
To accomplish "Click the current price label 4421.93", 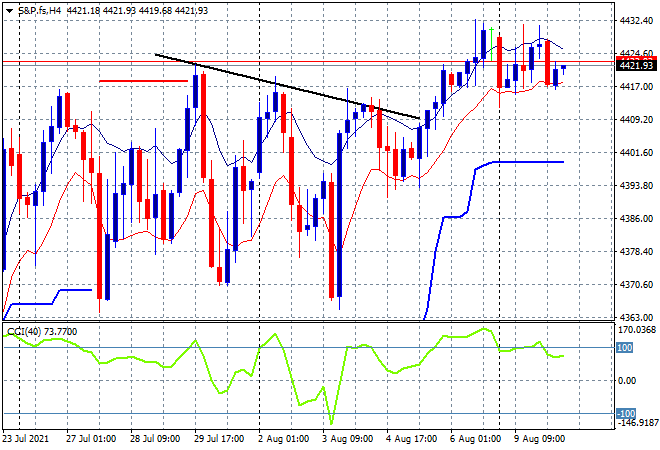I will click(x=636, y=65).
